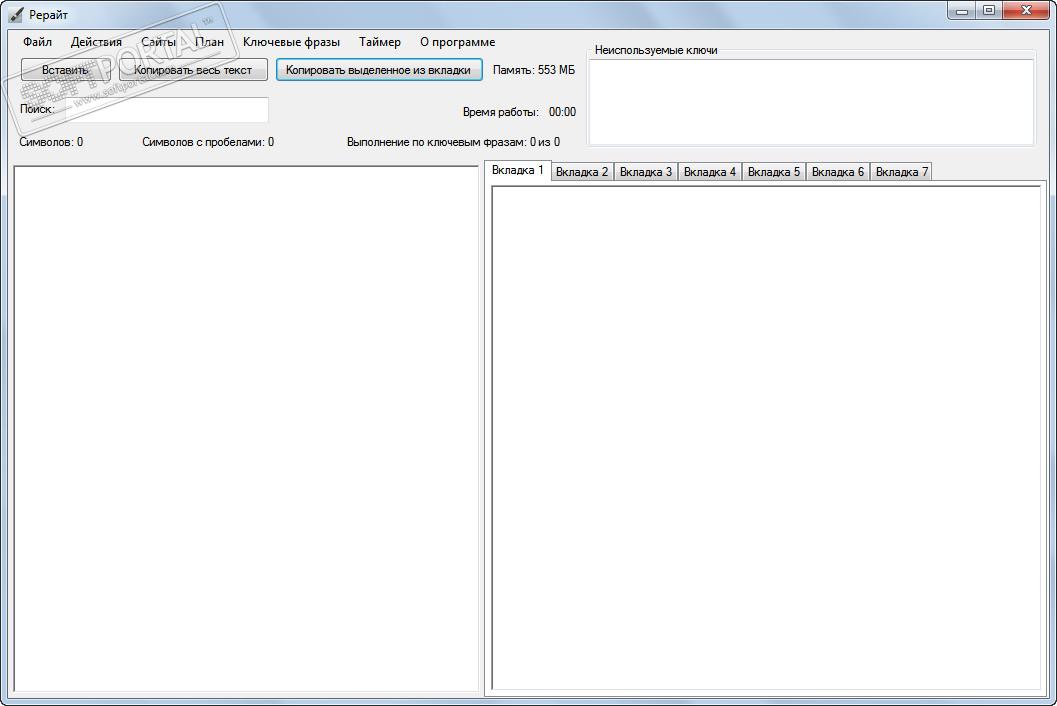Switch to Вкладка 1 tab
Screen dimensions: 1057x706
(x=518, y=170)
